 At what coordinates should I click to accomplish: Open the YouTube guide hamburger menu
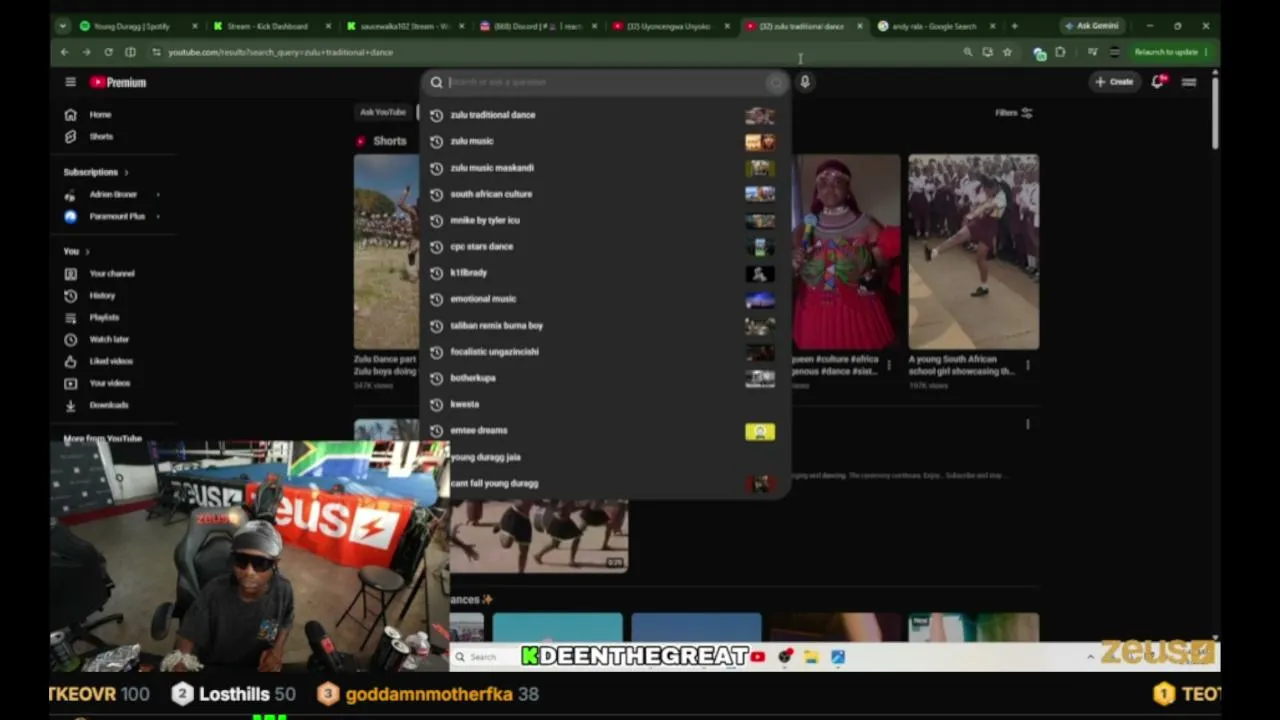pos(70,82)
